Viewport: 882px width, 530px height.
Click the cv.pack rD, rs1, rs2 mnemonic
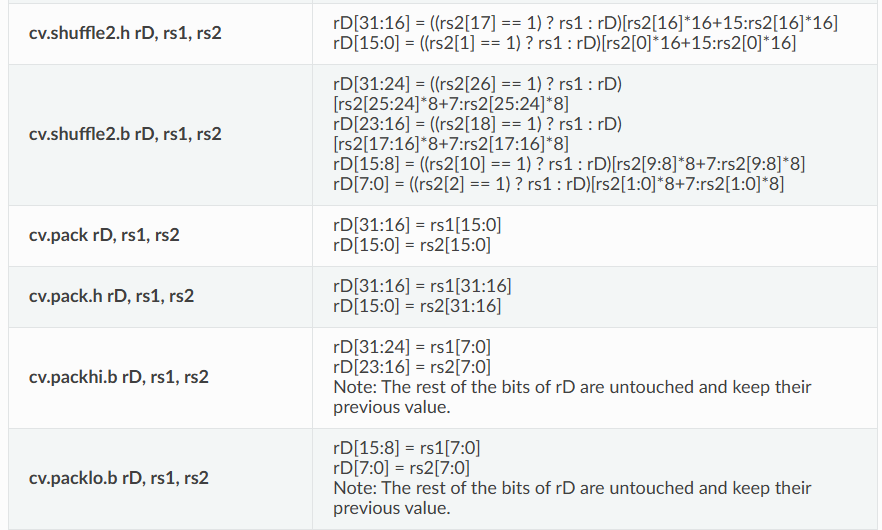pyautogui.click(x=104, y=235)
